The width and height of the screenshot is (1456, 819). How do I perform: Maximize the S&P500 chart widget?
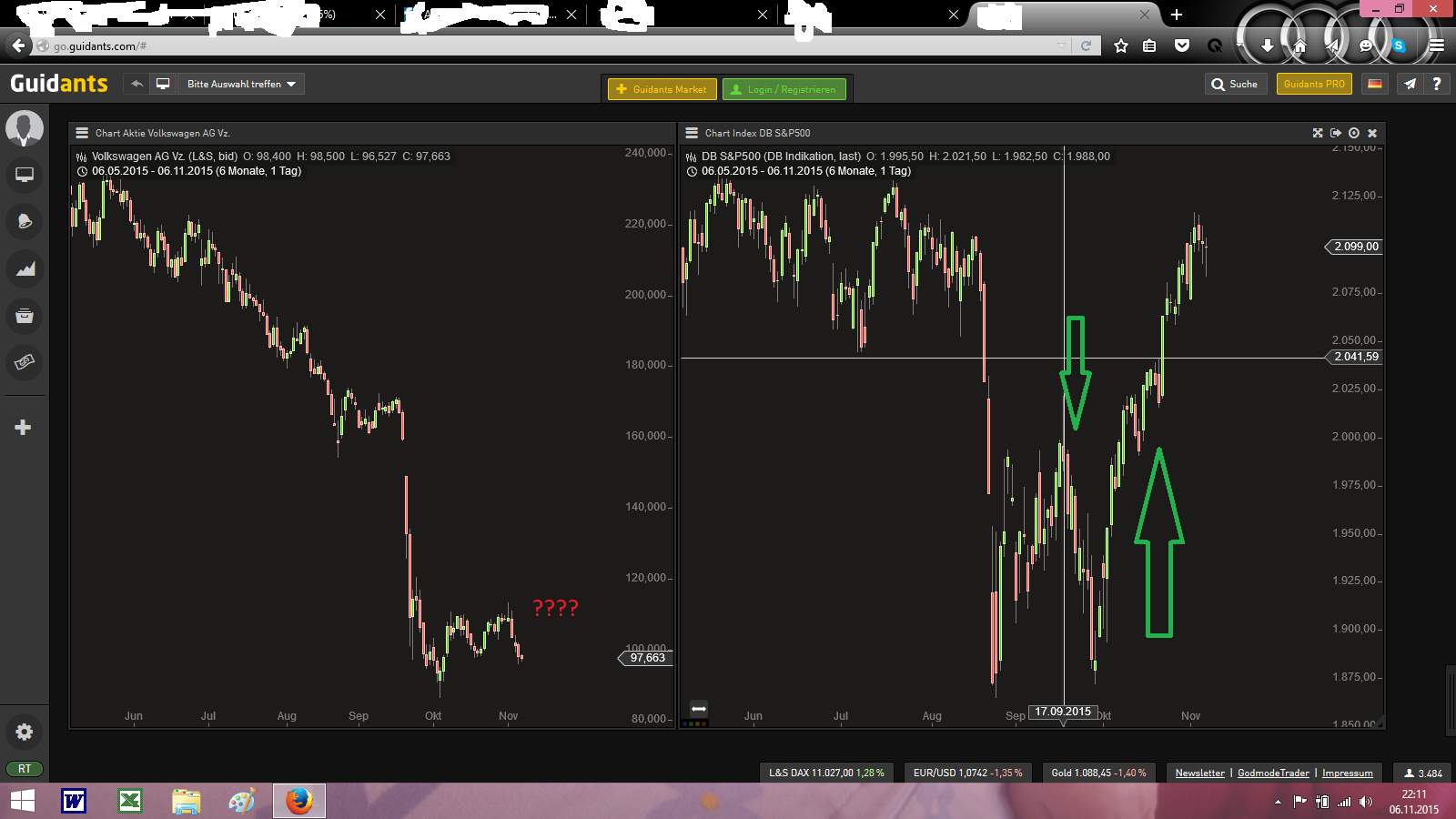coord(1318,133)
